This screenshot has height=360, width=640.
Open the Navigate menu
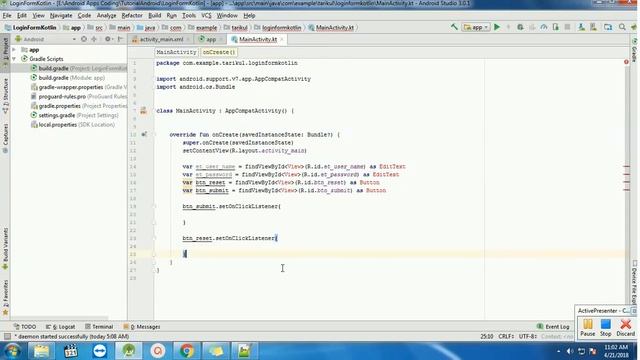61,16
